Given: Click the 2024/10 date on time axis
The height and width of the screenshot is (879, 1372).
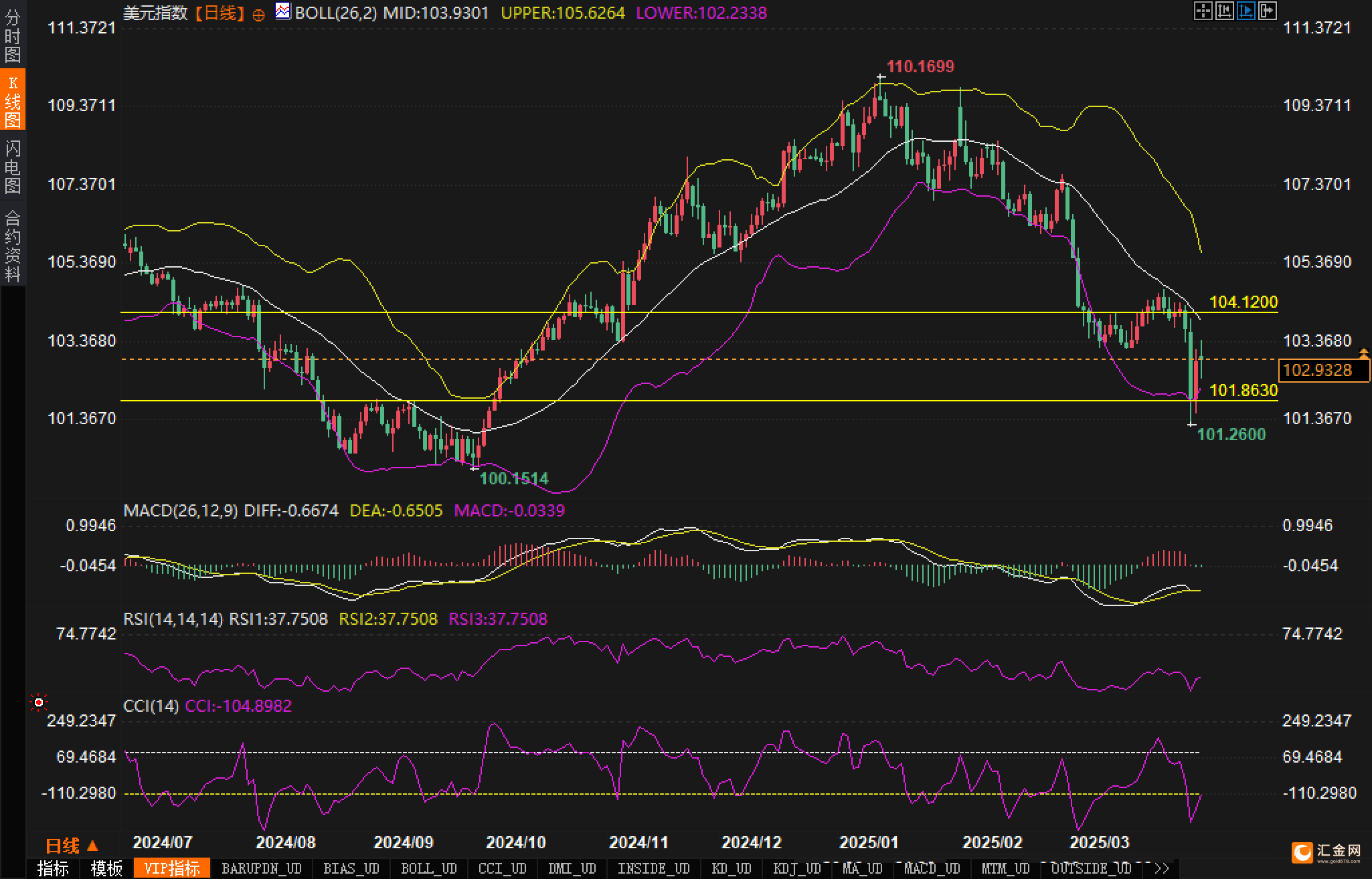Looking at the screenshot, I should click(516, 842).
